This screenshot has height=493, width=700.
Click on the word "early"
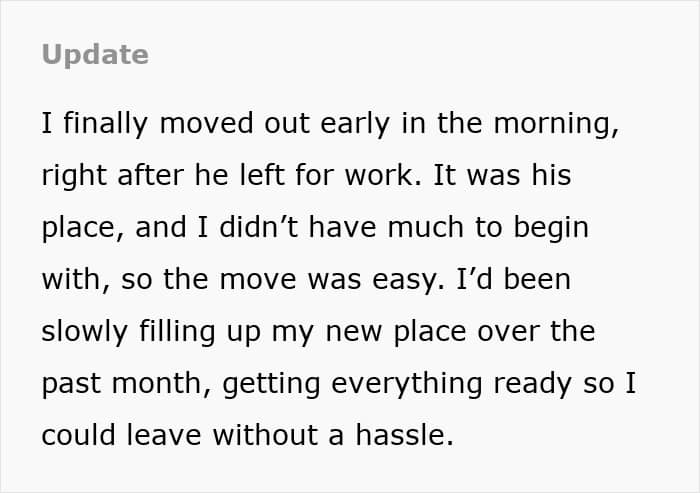pos(355,124)
